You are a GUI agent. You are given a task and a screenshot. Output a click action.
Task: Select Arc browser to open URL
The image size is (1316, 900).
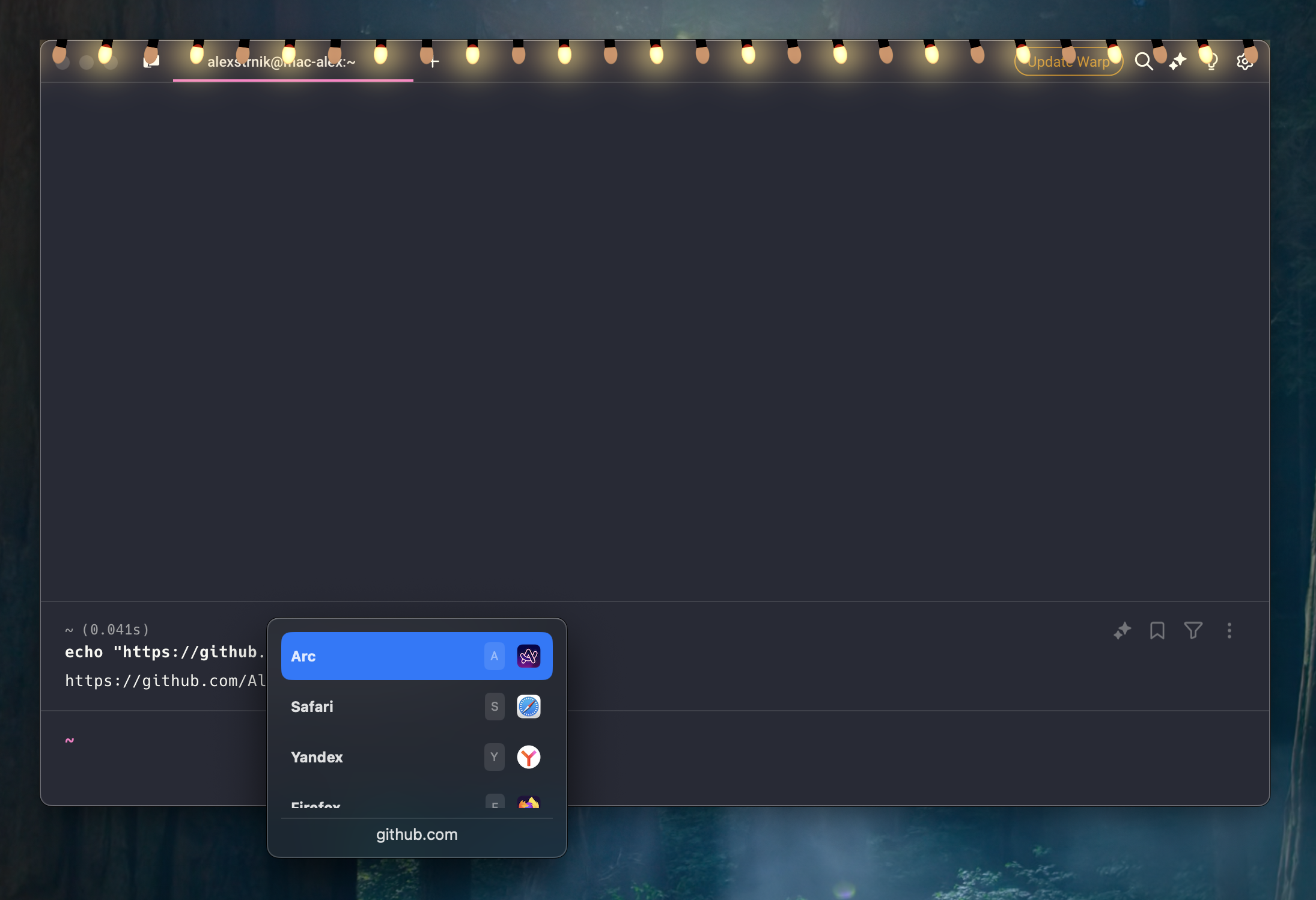click(x=416, y=656)
